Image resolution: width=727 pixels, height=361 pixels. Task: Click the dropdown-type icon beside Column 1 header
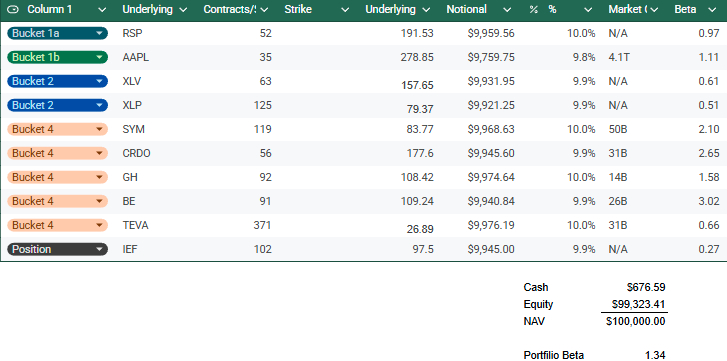(x=13, y=9)
